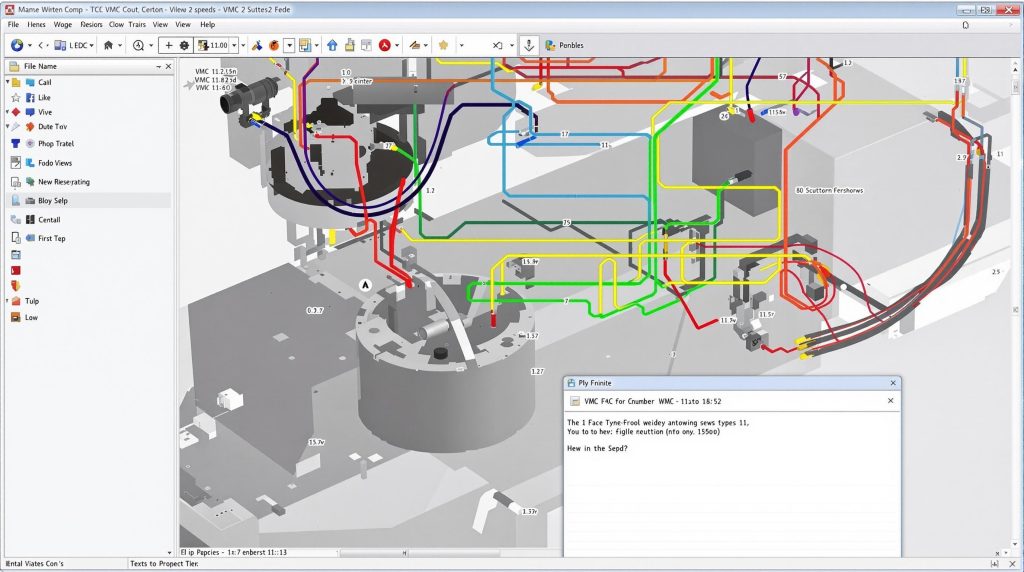Click the gear icon in the toolbar
The width and height of the screenshot is (1024, 572).
tap(185, 45)
